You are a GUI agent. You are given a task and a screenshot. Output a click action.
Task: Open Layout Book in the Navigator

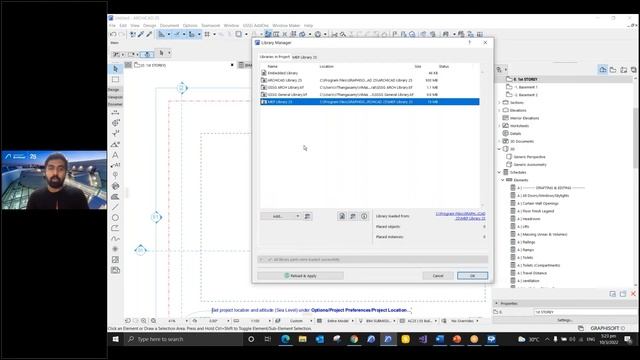(x=624, y=70)
